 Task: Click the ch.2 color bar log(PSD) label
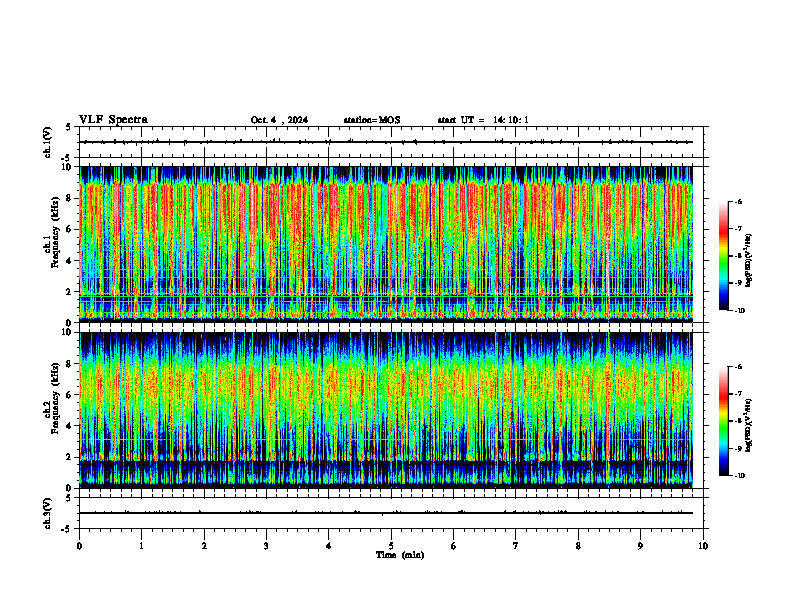(749, 425)
